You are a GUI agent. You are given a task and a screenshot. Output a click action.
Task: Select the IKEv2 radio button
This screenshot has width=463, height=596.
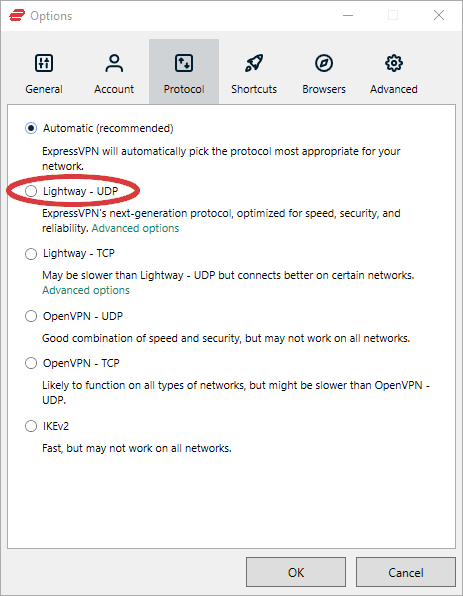click(31, 426)
